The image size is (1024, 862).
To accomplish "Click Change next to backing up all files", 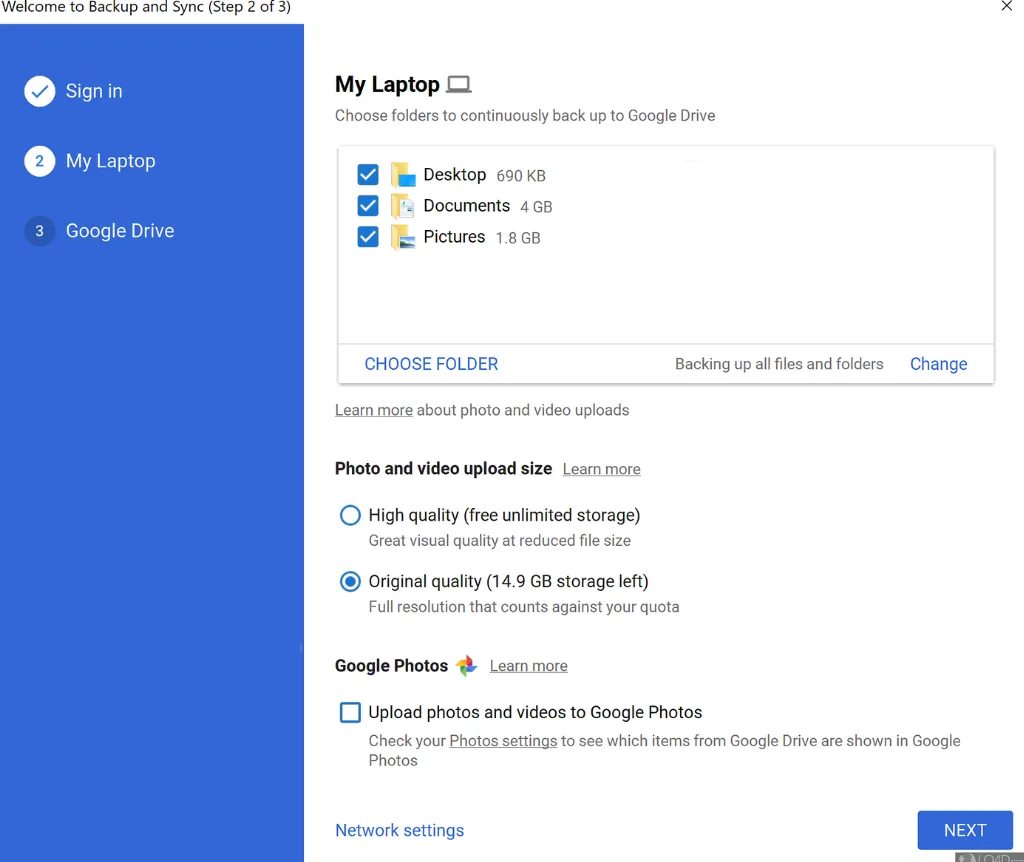I will click(938, 364).
